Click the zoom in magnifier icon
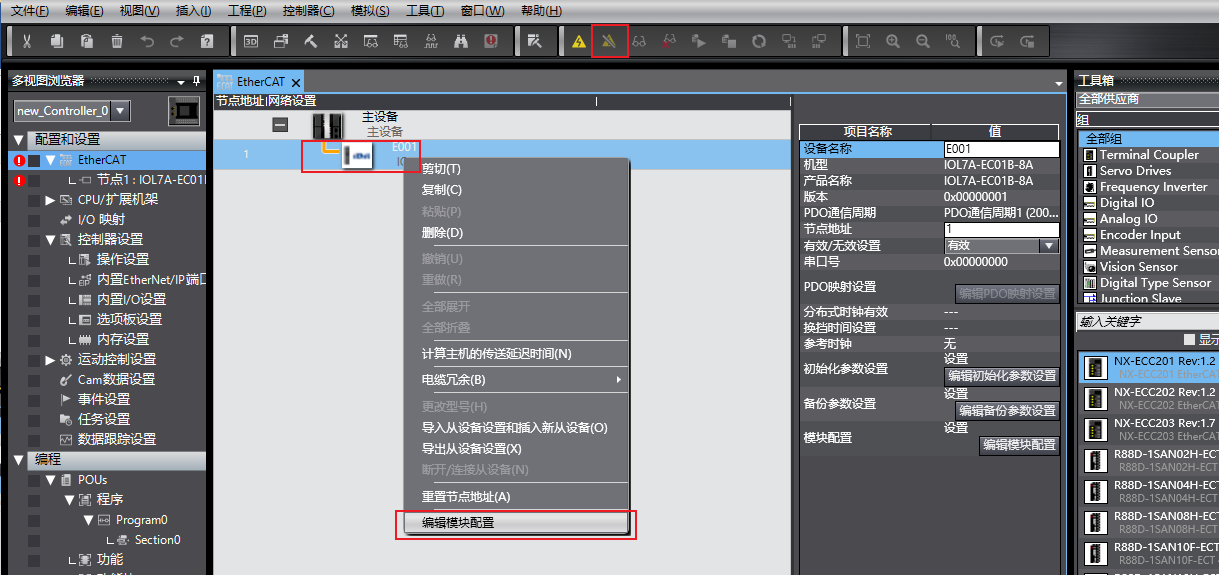The height and width of the screenshot is (575, 1219). (x=893, y=41)
